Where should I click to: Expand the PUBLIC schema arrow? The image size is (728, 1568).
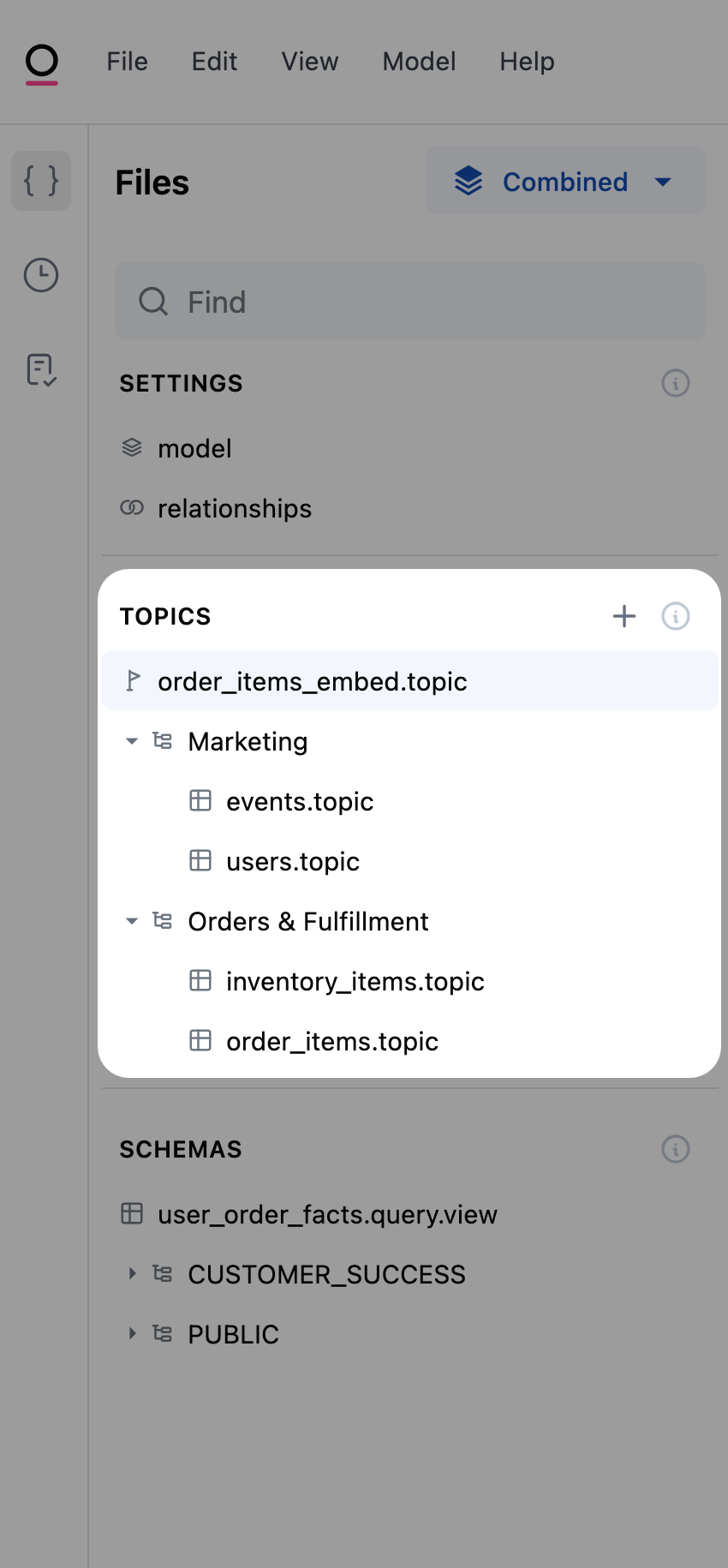[132, 1334]
